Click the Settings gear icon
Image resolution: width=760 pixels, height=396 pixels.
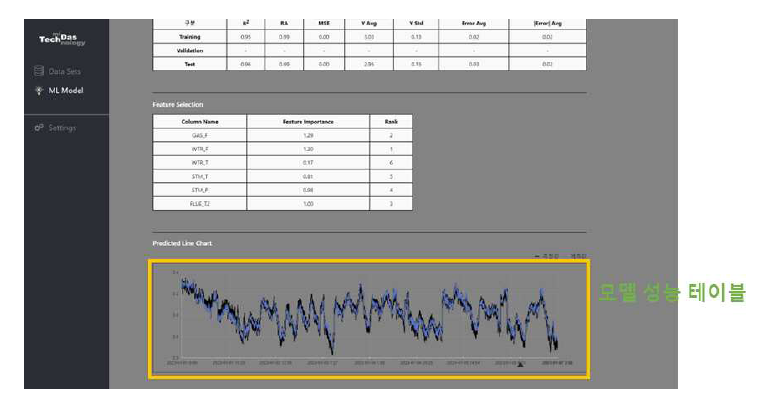(x=39, y=128)
